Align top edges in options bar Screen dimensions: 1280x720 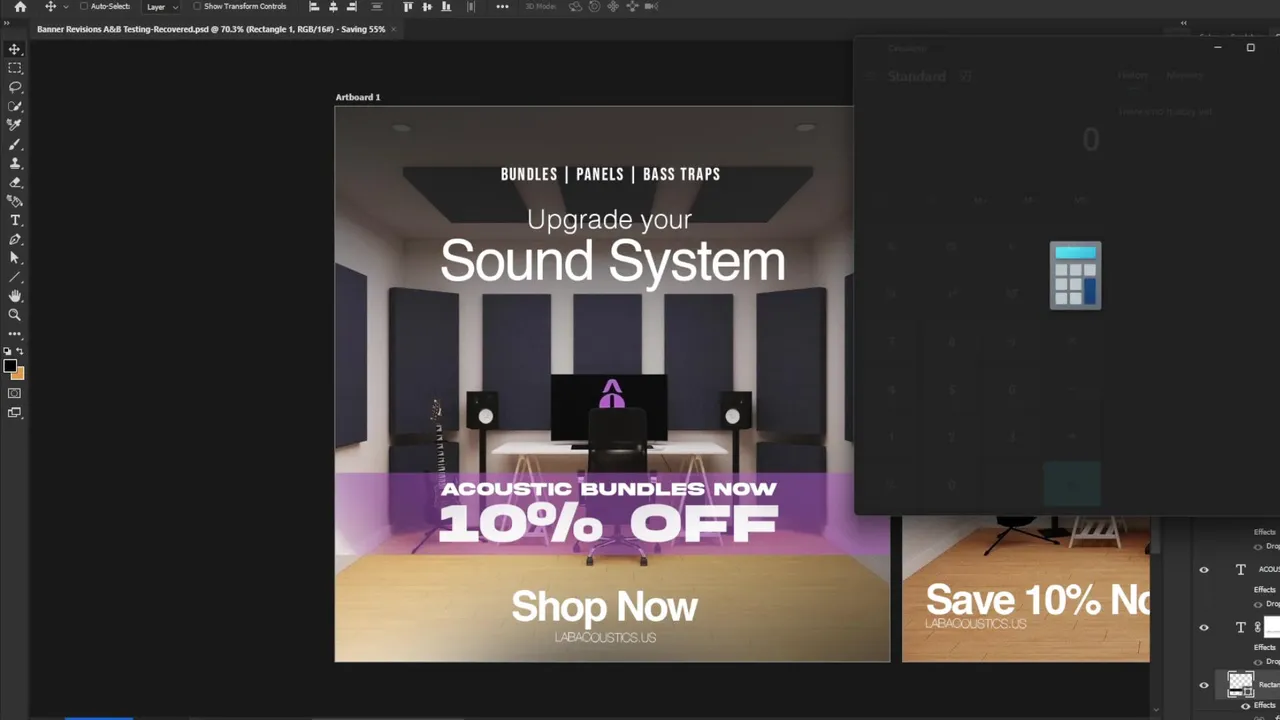coord(408,6)
